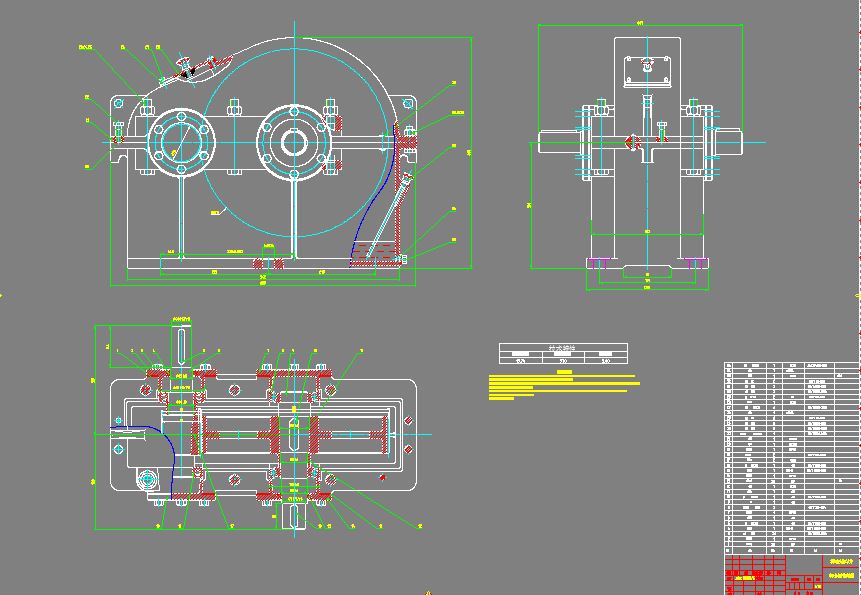Image resolution: width=861 pixels, height=595 pixels.
Task: Select the tall green height dimension right of front view
Action: (x=471, y=153)
